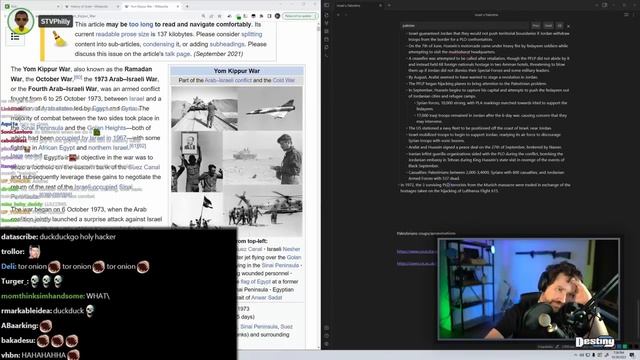Follow the 'splitting' link
The height and width of the screenshot is (360, 640).
point(251,34)
